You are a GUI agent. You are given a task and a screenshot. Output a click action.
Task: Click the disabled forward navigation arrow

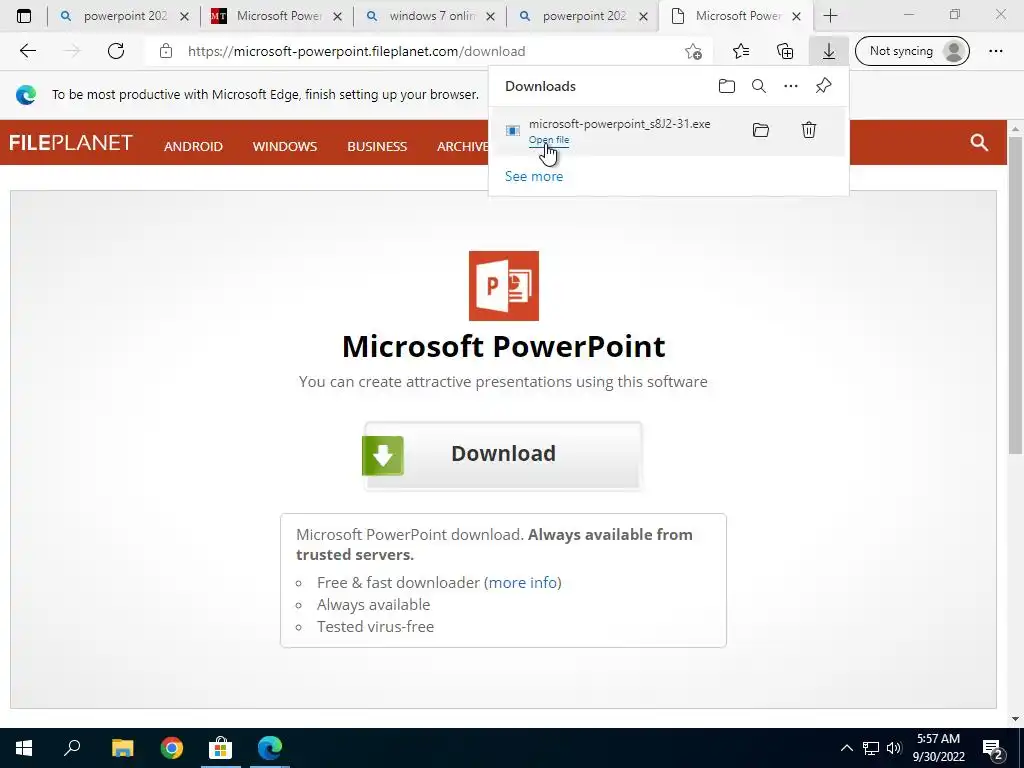pos(72,51)
